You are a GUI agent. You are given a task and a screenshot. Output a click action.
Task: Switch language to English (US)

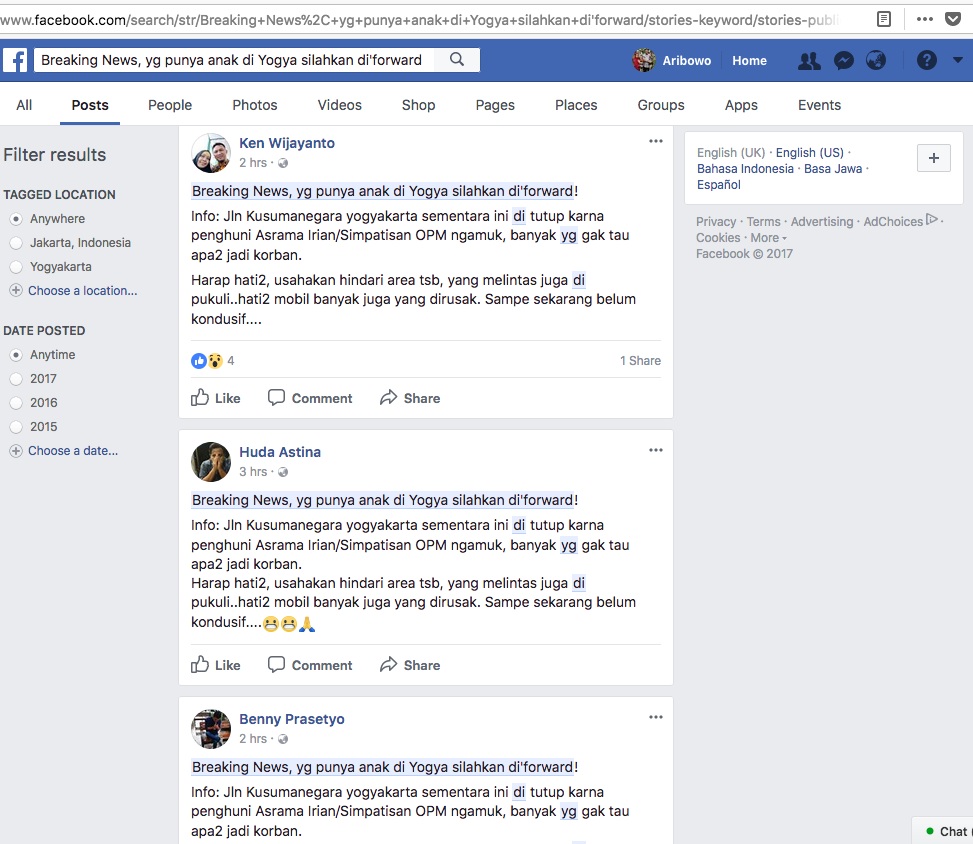point(810,153)
